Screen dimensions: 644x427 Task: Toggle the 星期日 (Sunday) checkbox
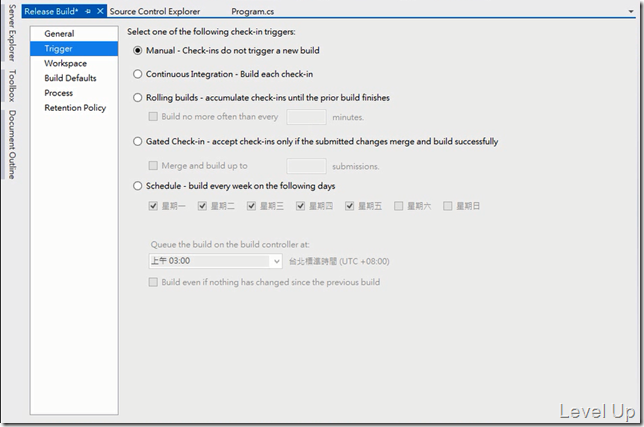[448, 206]
